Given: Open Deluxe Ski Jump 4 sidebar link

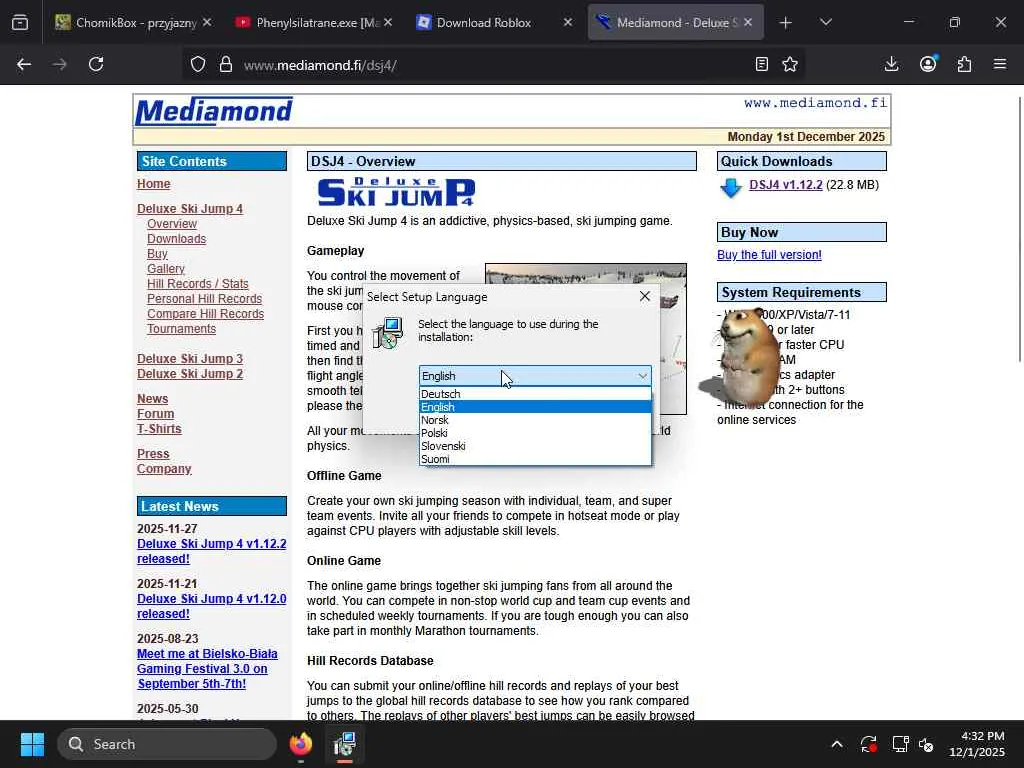Looking at the screenshot, I should point(190,209).
